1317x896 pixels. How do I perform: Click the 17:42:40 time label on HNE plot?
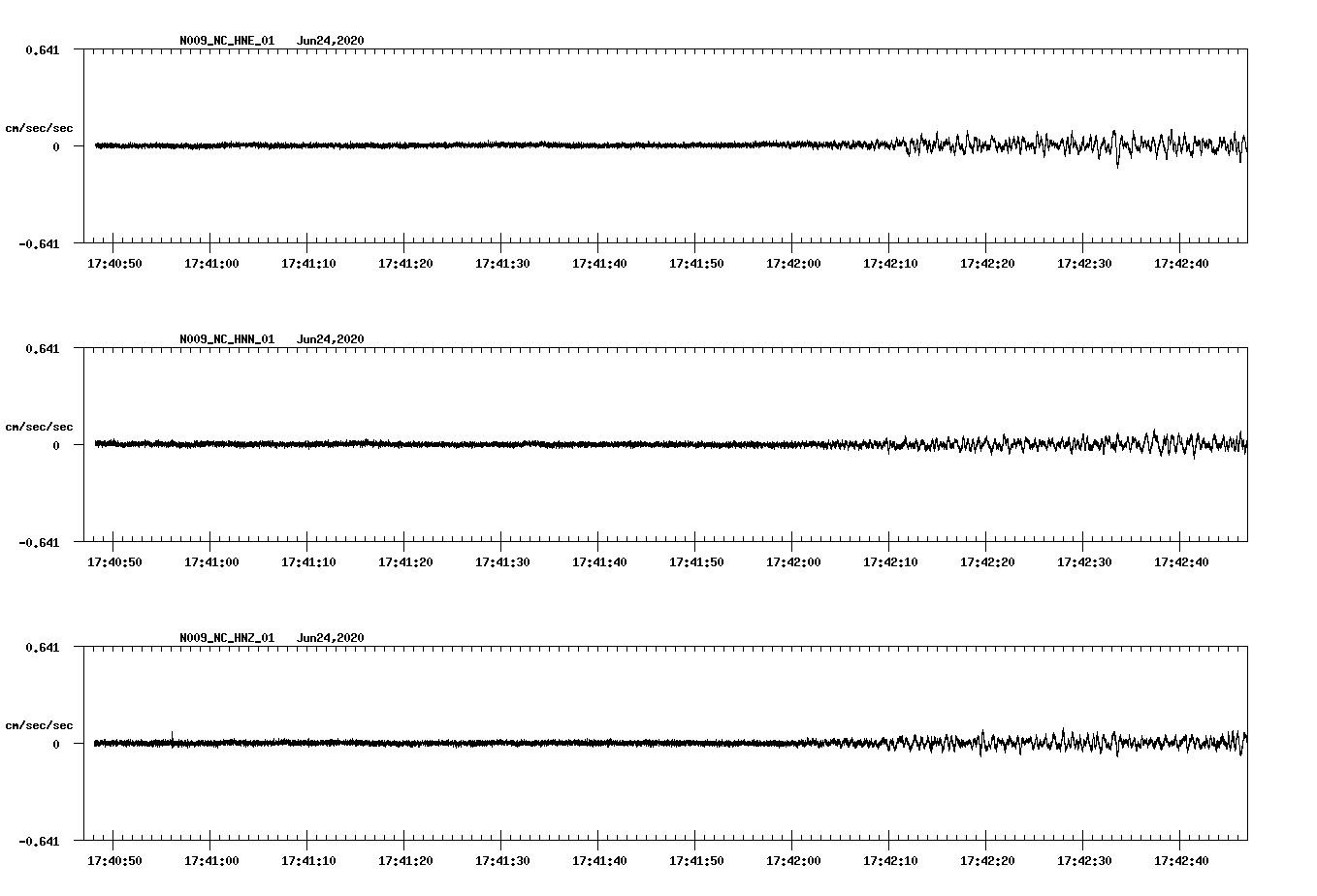pyautogui.click(x=1181, y=263)
